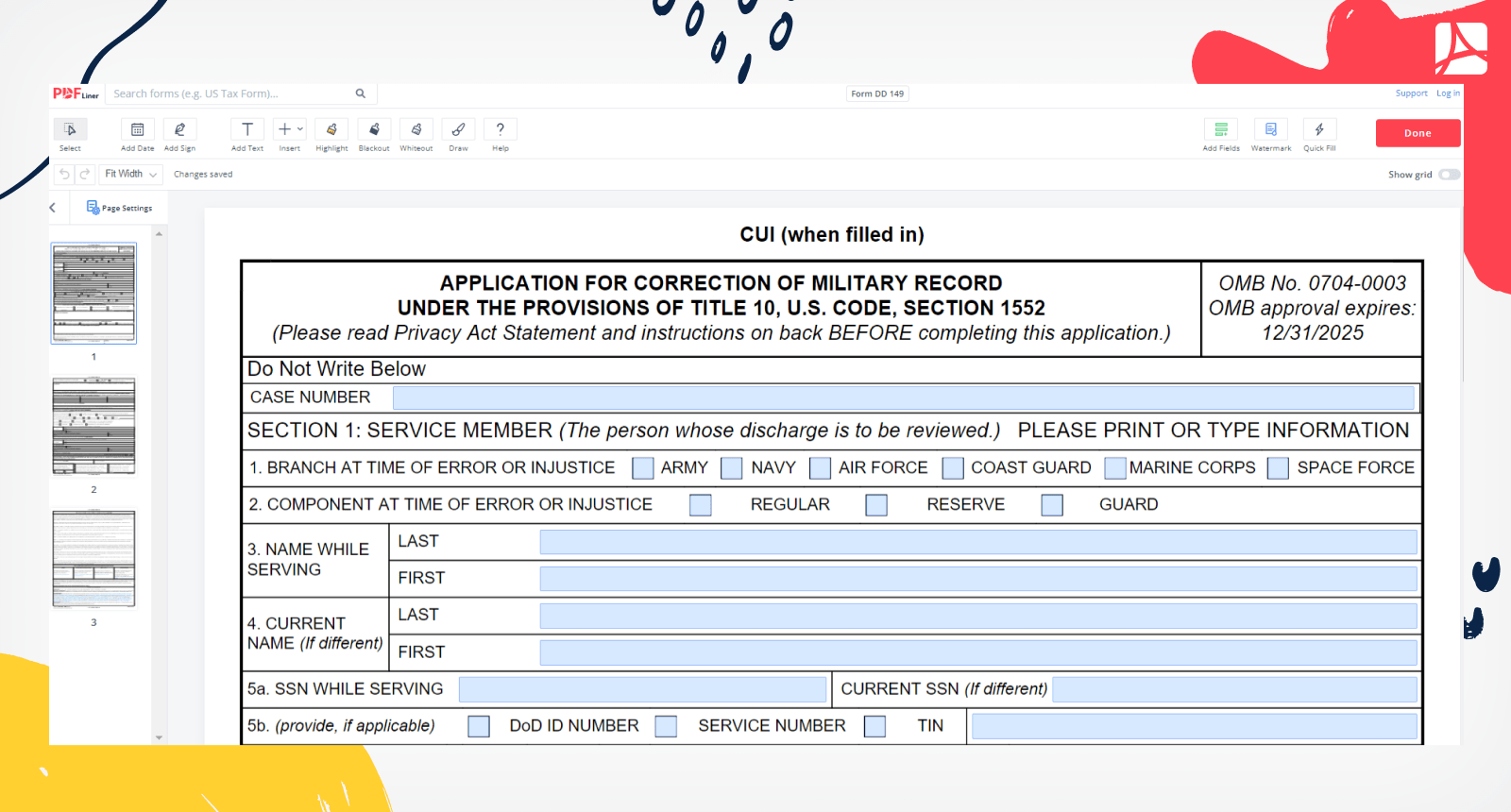
Task: Tick the RESERVE component checkbox
Action: point(876,505)
